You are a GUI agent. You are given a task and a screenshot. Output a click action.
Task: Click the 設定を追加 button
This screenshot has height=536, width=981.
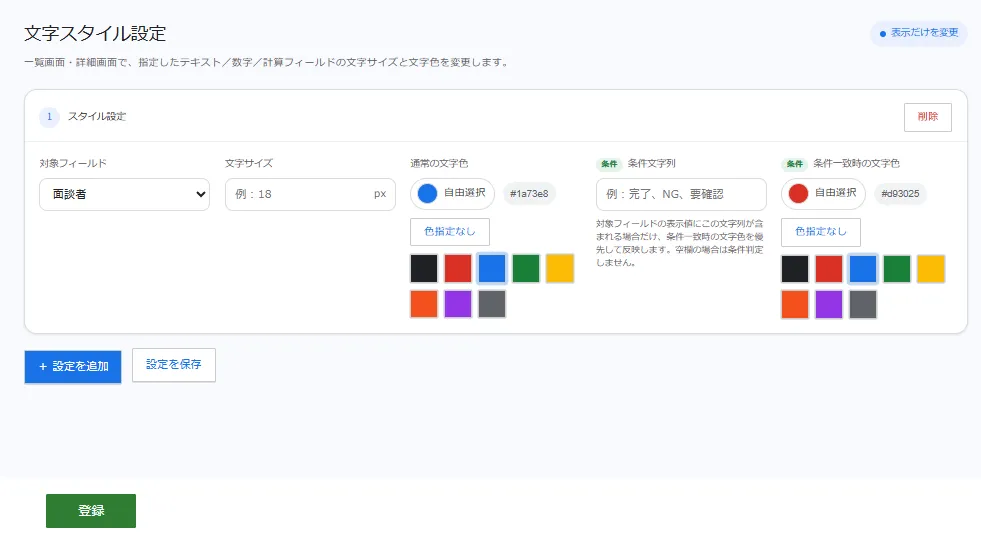pos(73,367)
